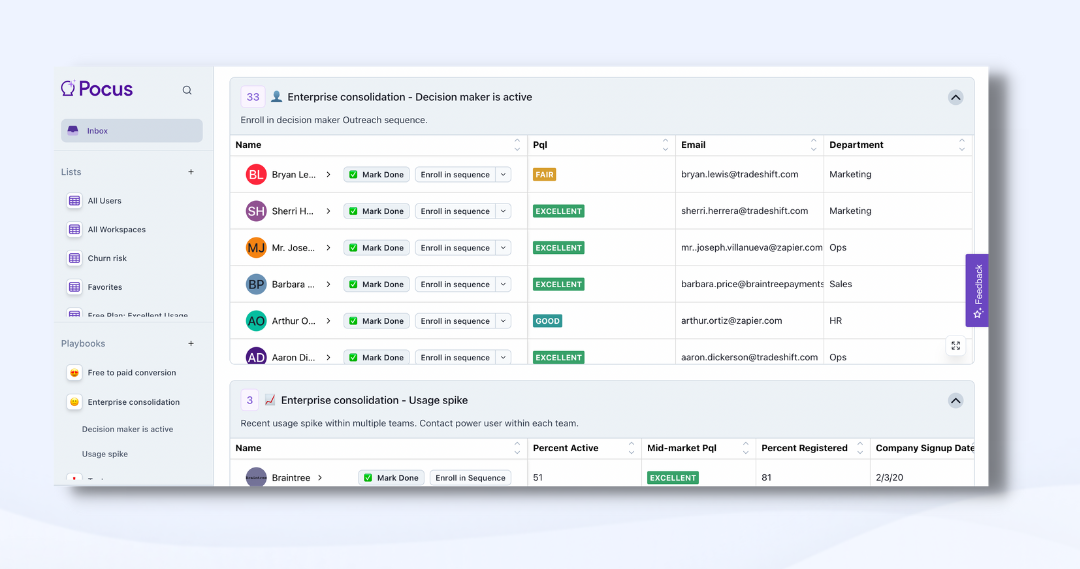Click the BP avatar for Barbara
1080x569 pixels.
pos(256,284)
